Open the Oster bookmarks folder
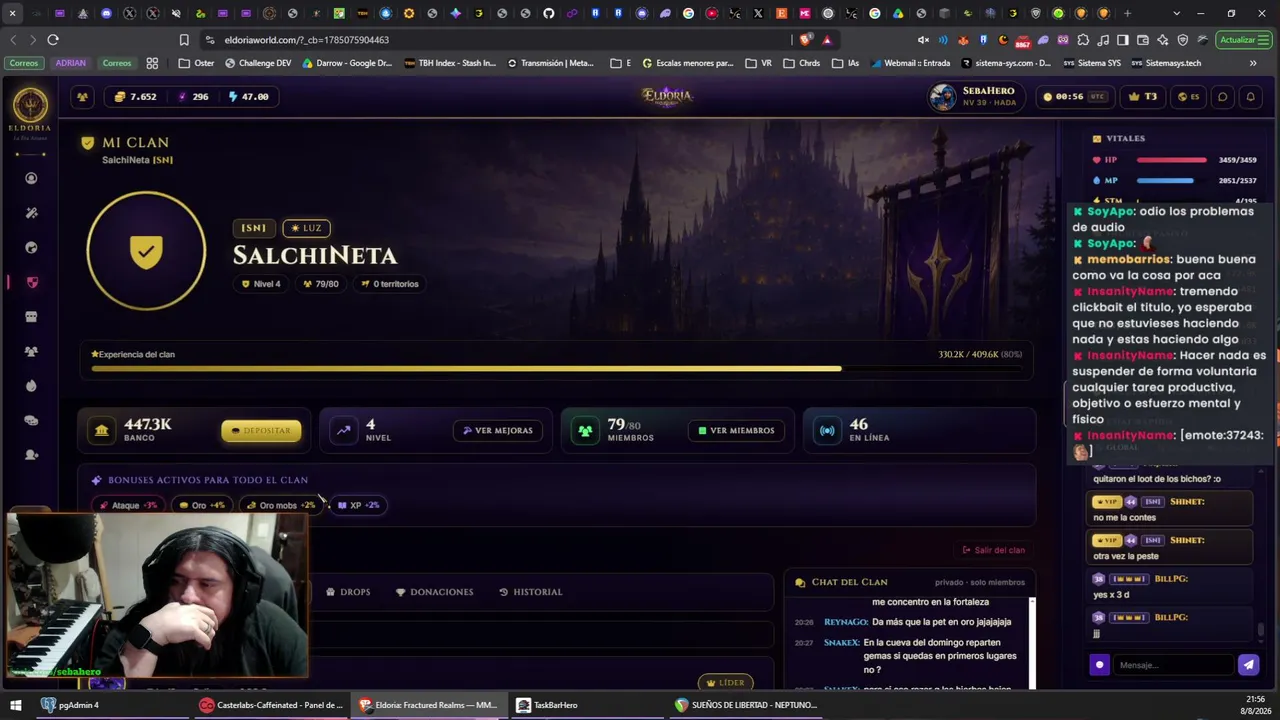Viewport: 1280px width, 720px height. [x=196, y=63]
